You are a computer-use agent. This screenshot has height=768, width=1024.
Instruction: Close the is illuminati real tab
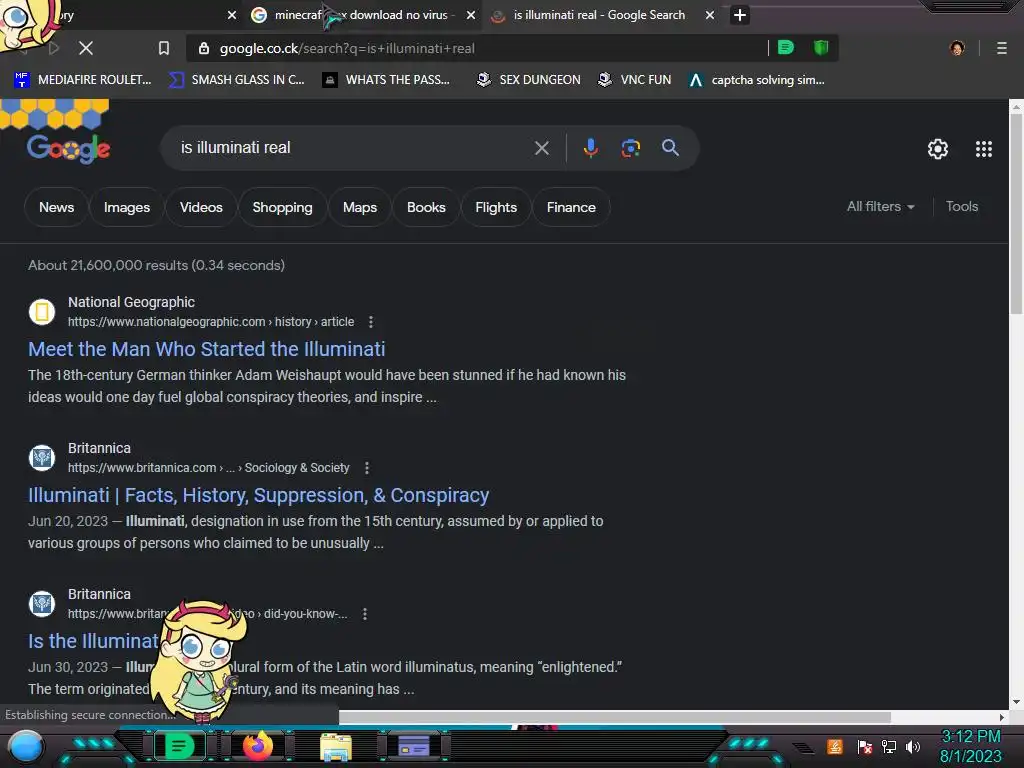coord(710,15)
